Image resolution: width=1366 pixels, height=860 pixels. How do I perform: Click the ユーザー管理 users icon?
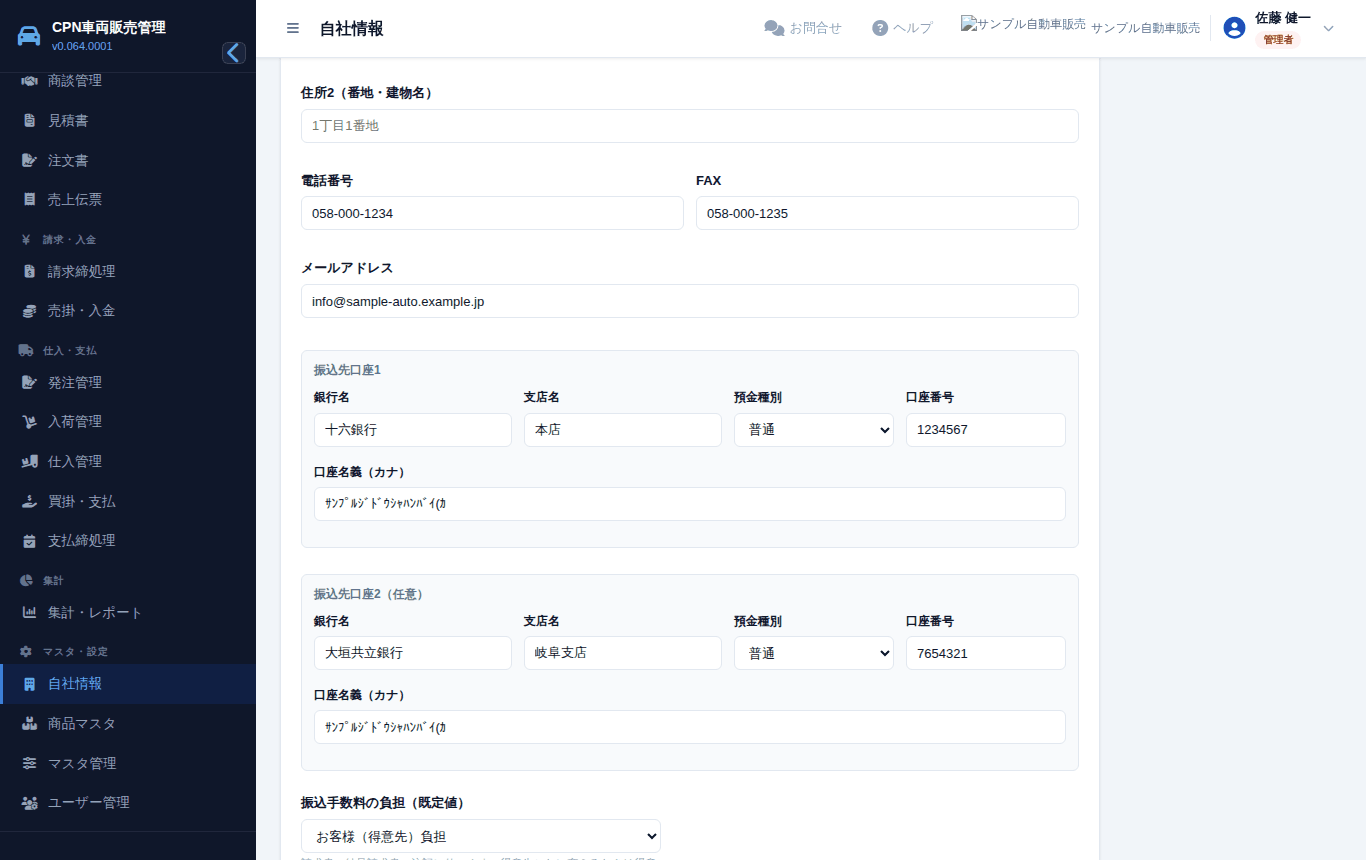pos(30,803)
